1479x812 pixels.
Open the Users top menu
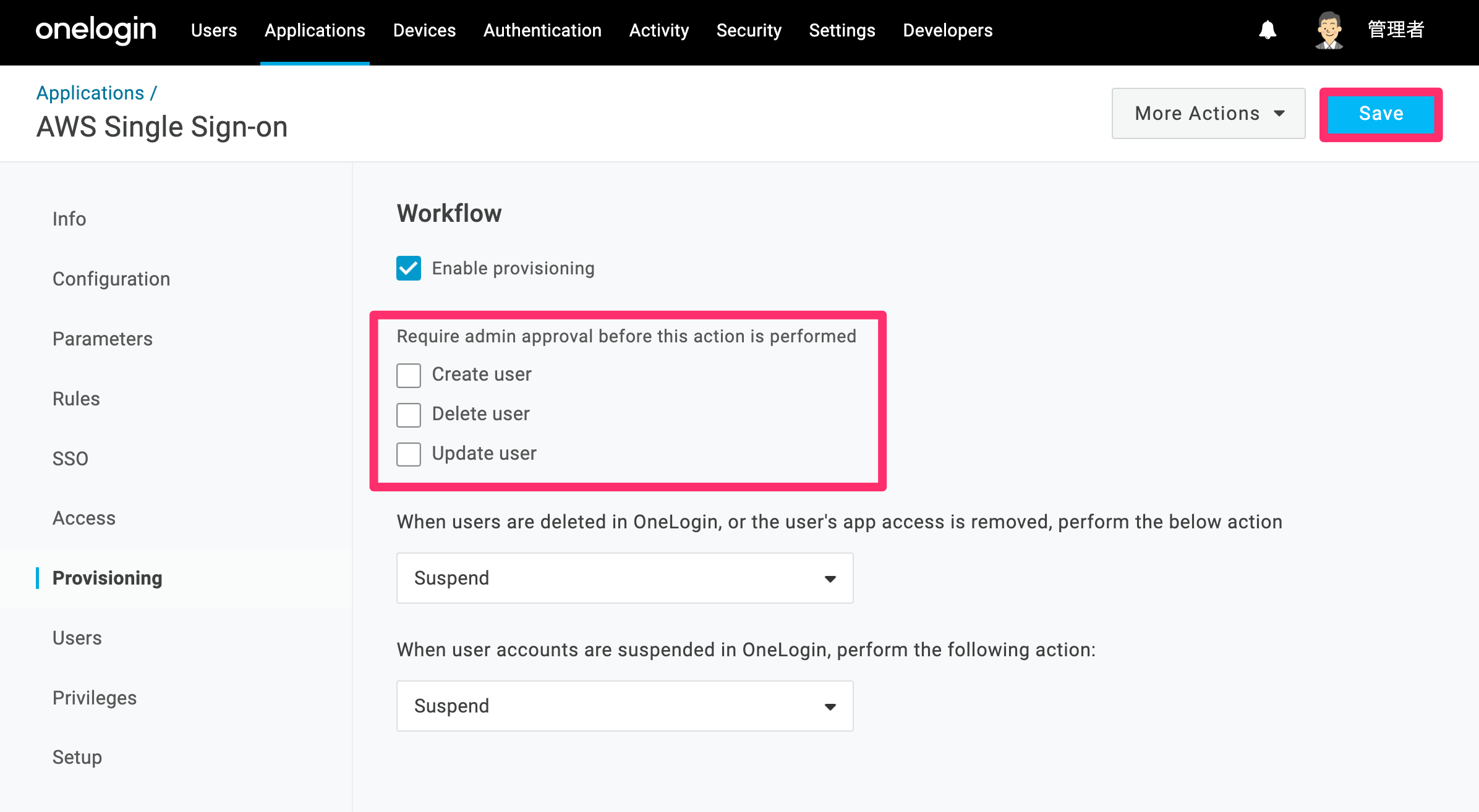(214, 30)
